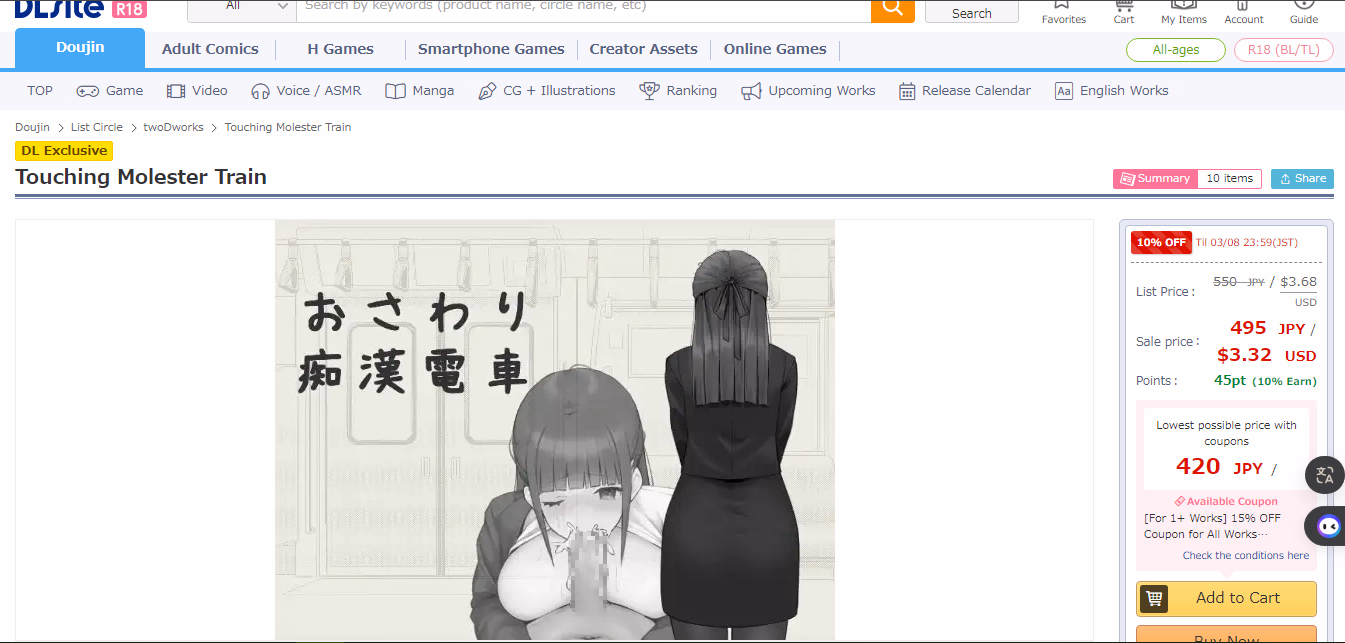Click the 45pt points value
This screenshot has height=643, width=1345.
[x=1230, y=381]
